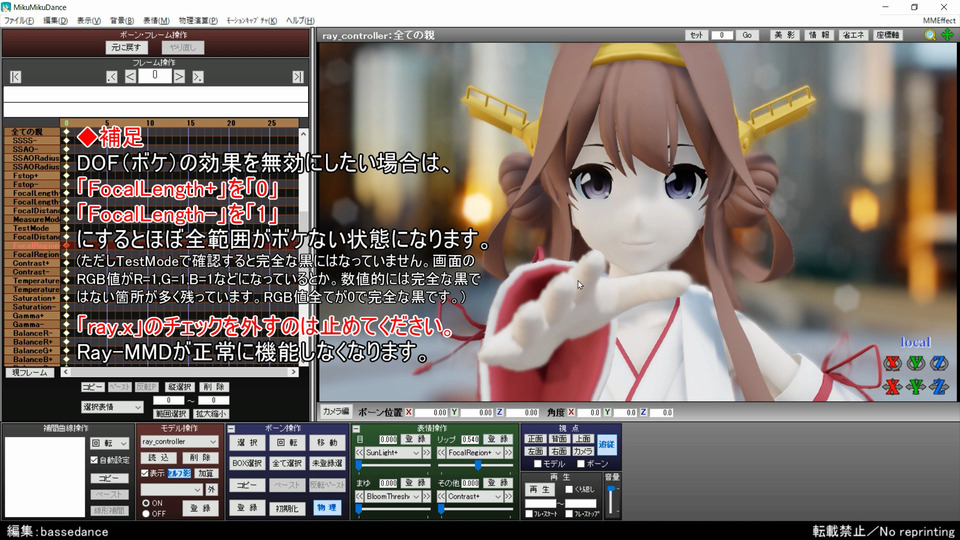Go to the previous keyframe (.< button)

click(x=111, y=77)
